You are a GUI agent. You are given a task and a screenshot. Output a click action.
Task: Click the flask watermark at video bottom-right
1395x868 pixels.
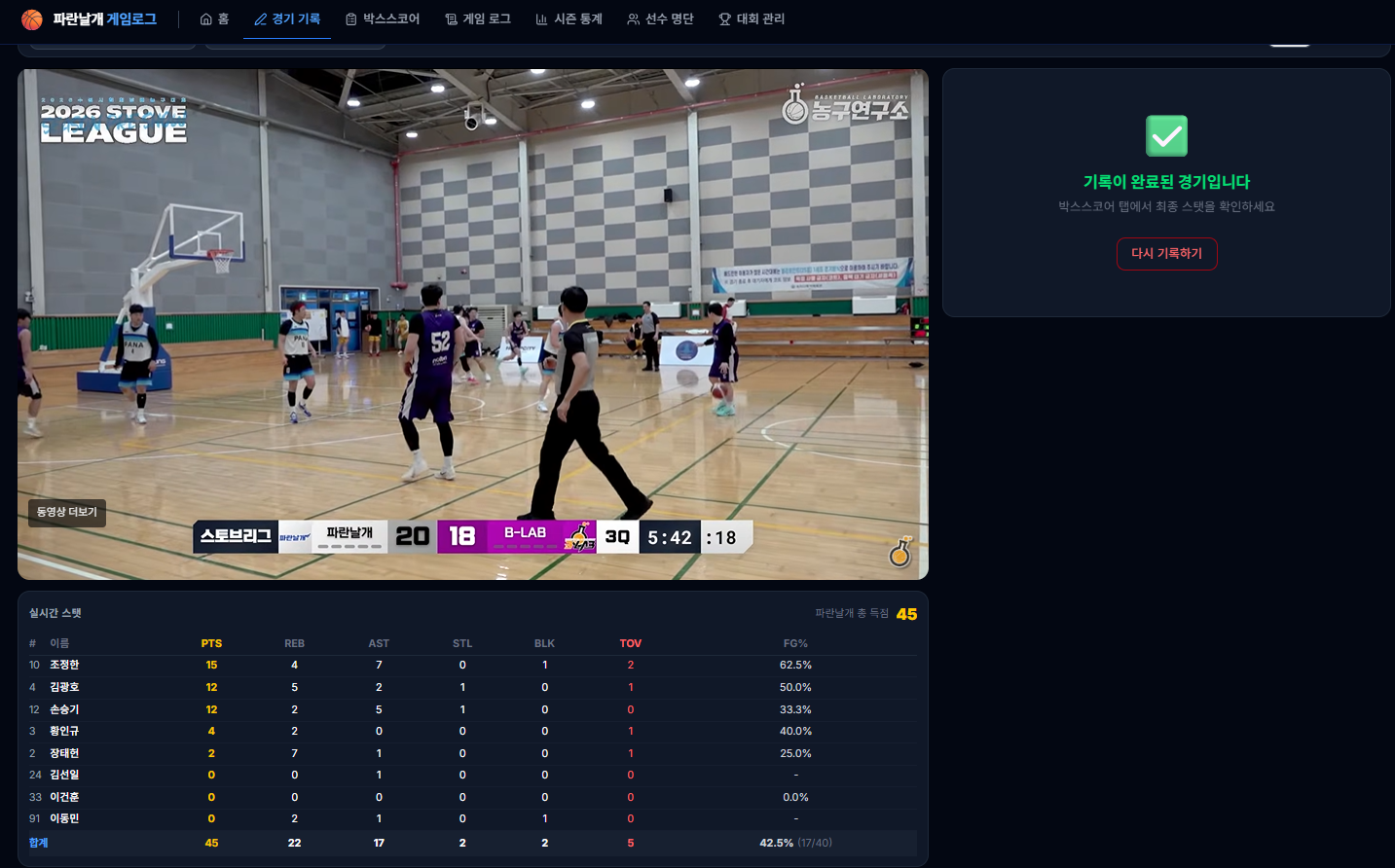coord(900,552)
